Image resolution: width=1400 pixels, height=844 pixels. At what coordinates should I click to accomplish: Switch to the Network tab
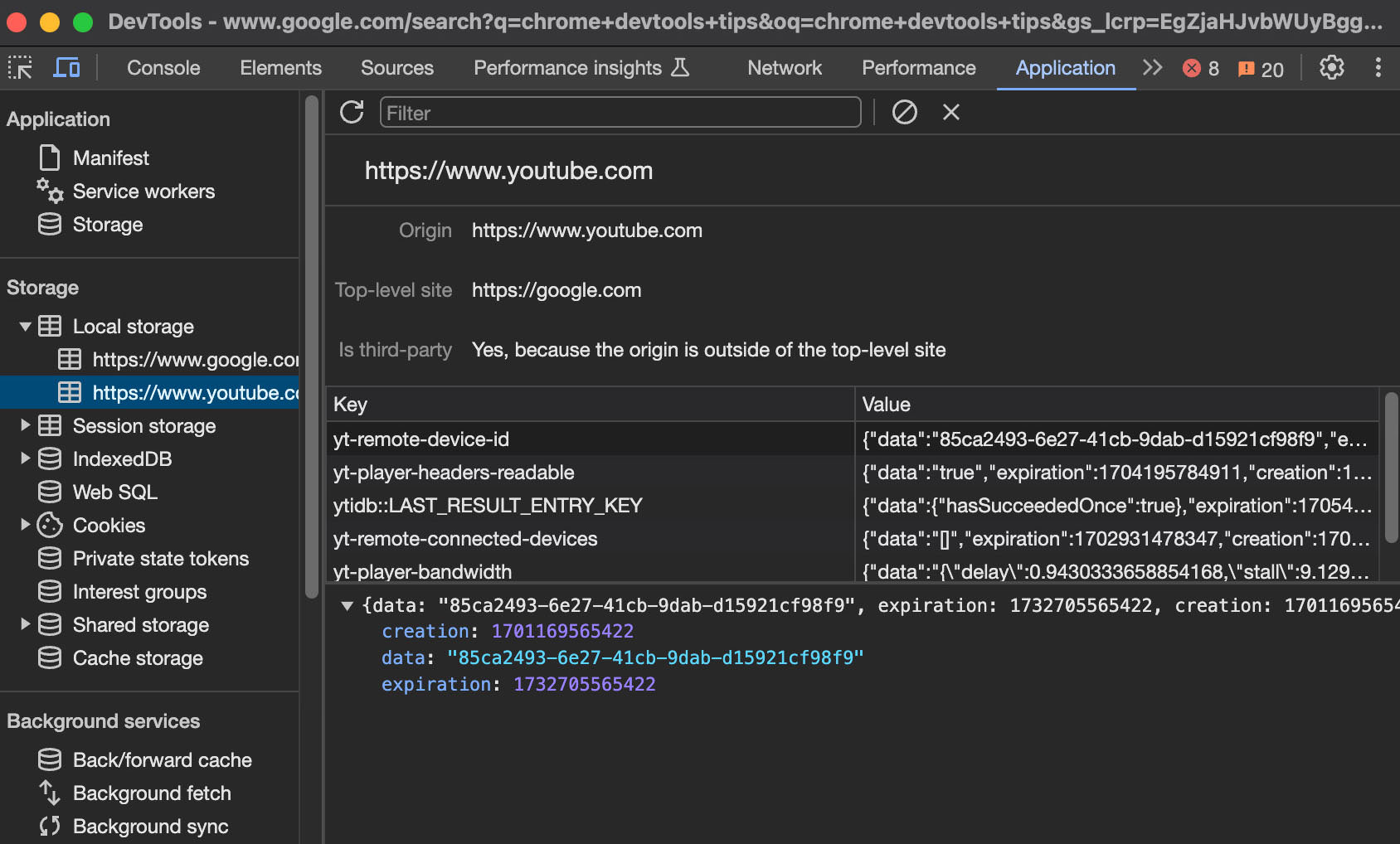click(x=785, y=68)
